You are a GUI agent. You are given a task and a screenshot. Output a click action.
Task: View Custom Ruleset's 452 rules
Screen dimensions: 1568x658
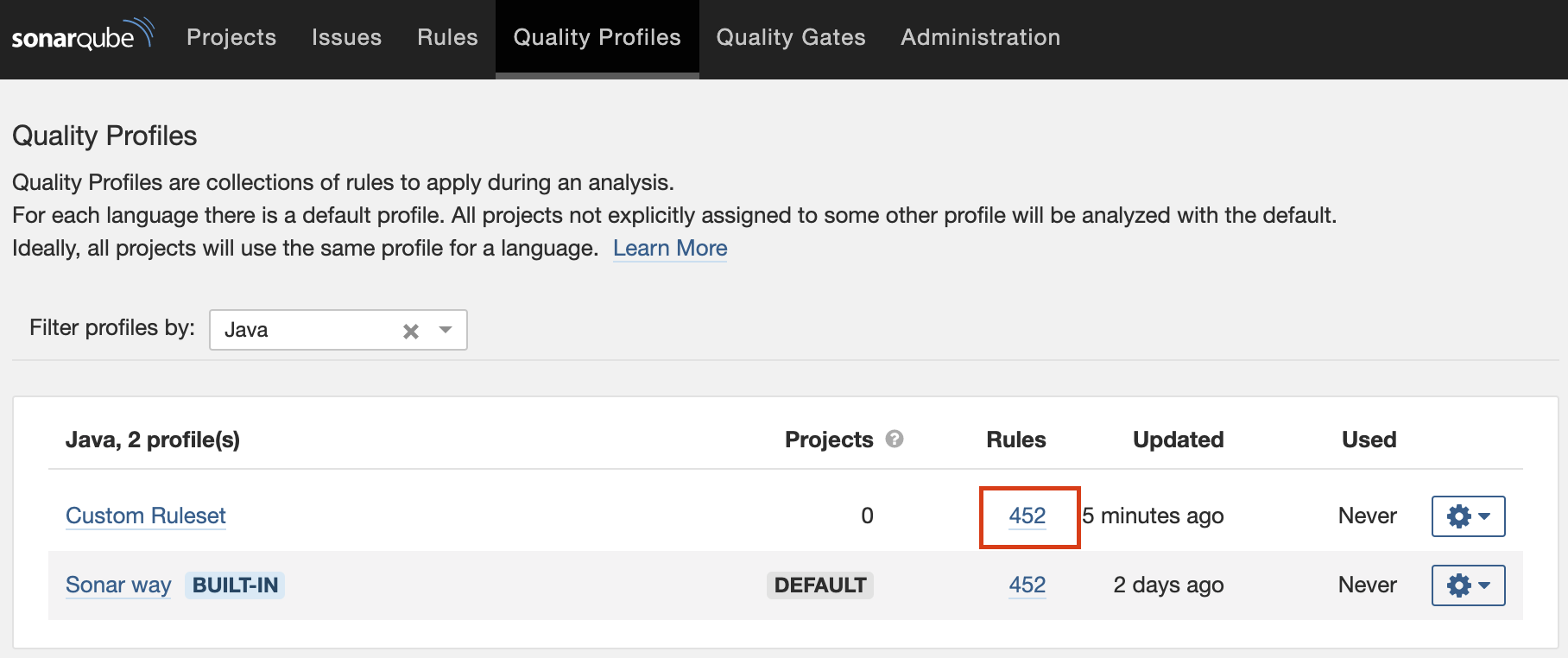click(1027, 516)
